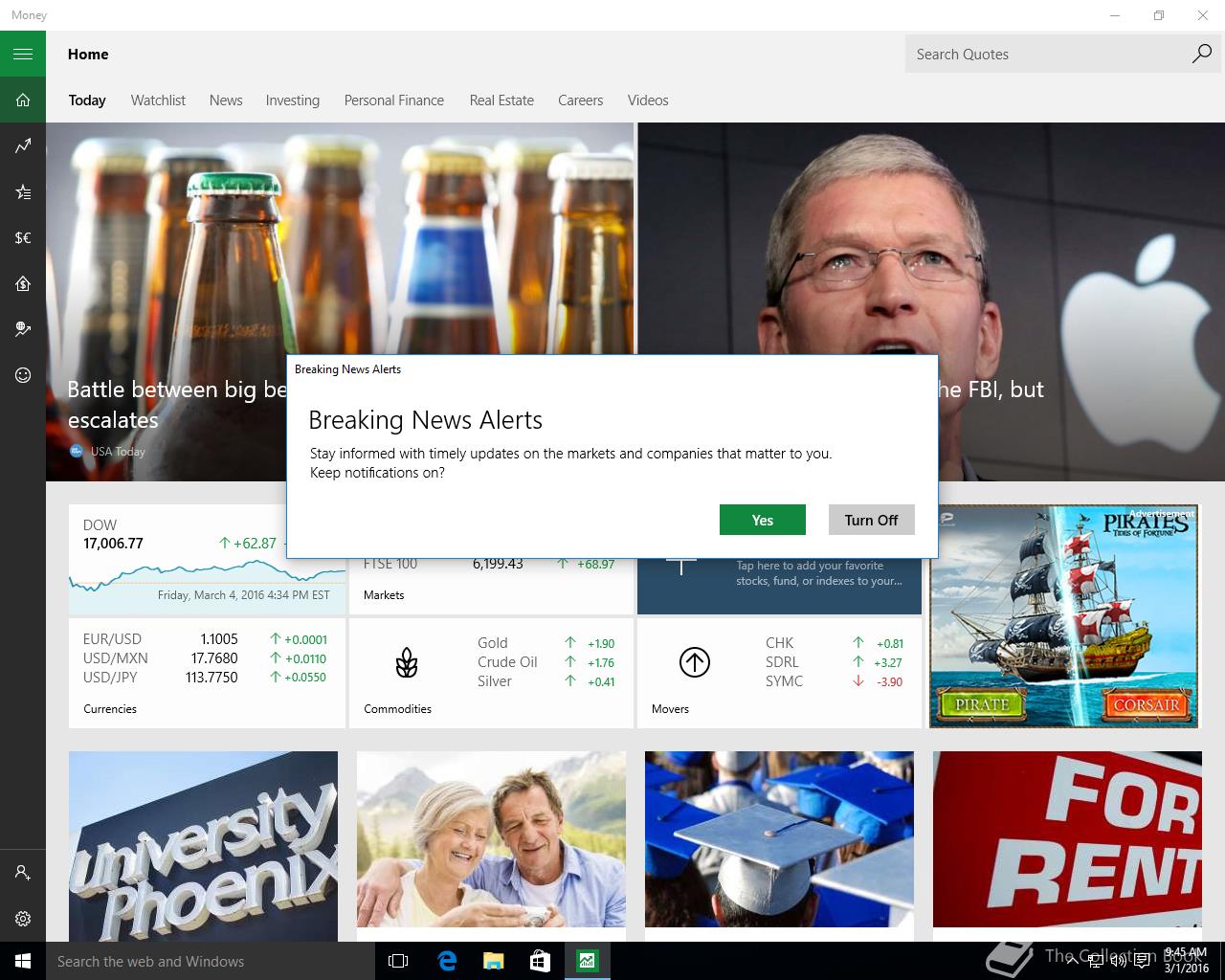Open the Currencies $€ icon in sidebar
The width and height of the screenshot is (1225, 980).
pyautogui.click(x=23, y=237)
